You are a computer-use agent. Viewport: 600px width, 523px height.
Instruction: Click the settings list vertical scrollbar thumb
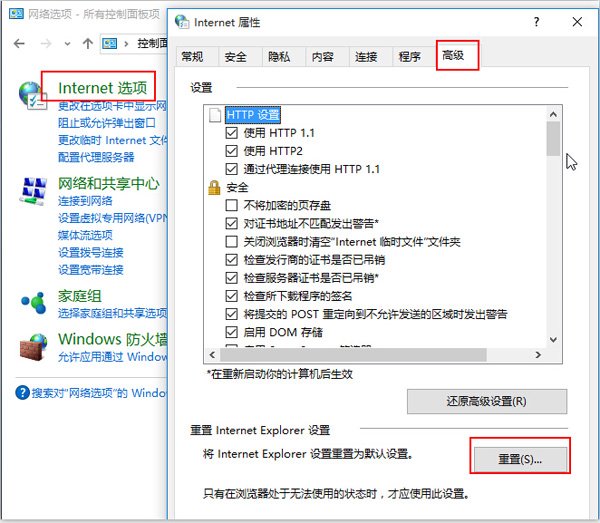point(553,138)
